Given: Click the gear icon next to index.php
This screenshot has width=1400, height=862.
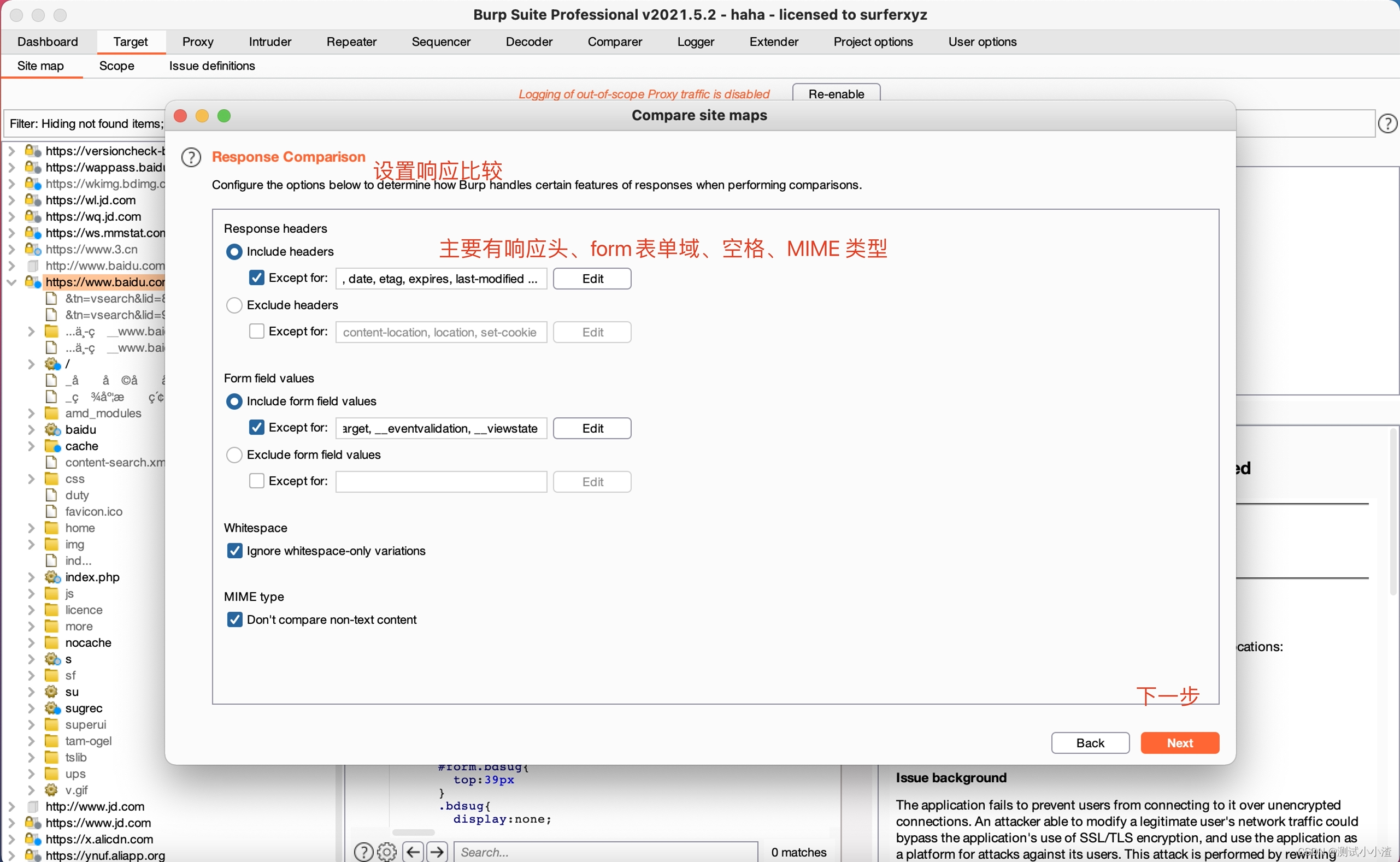Looking at the screenshot, I should [52, 577].
